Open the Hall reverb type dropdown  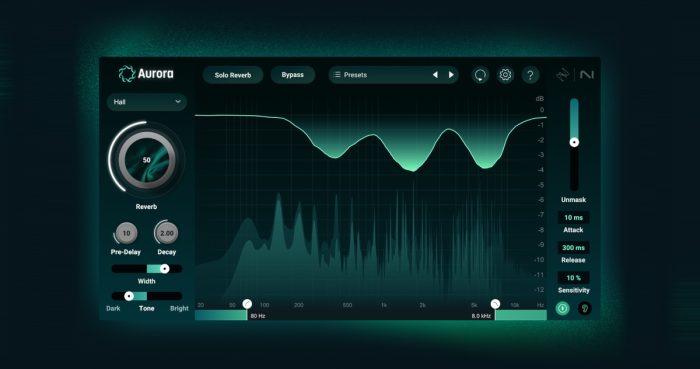pyautogui.click(x=146, y=102)
